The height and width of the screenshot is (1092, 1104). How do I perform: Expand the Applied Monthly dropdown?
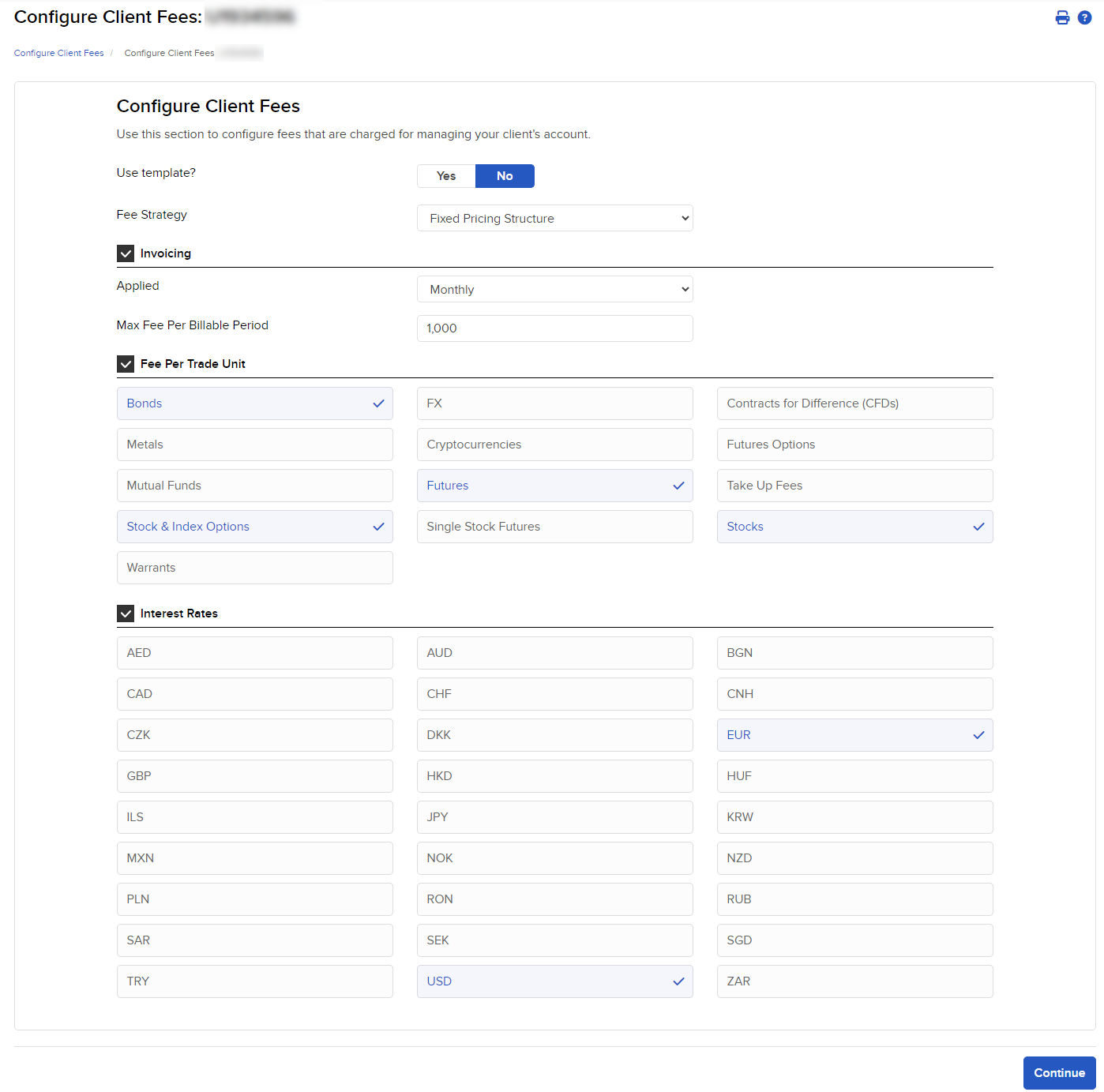[x=554, y=290]
